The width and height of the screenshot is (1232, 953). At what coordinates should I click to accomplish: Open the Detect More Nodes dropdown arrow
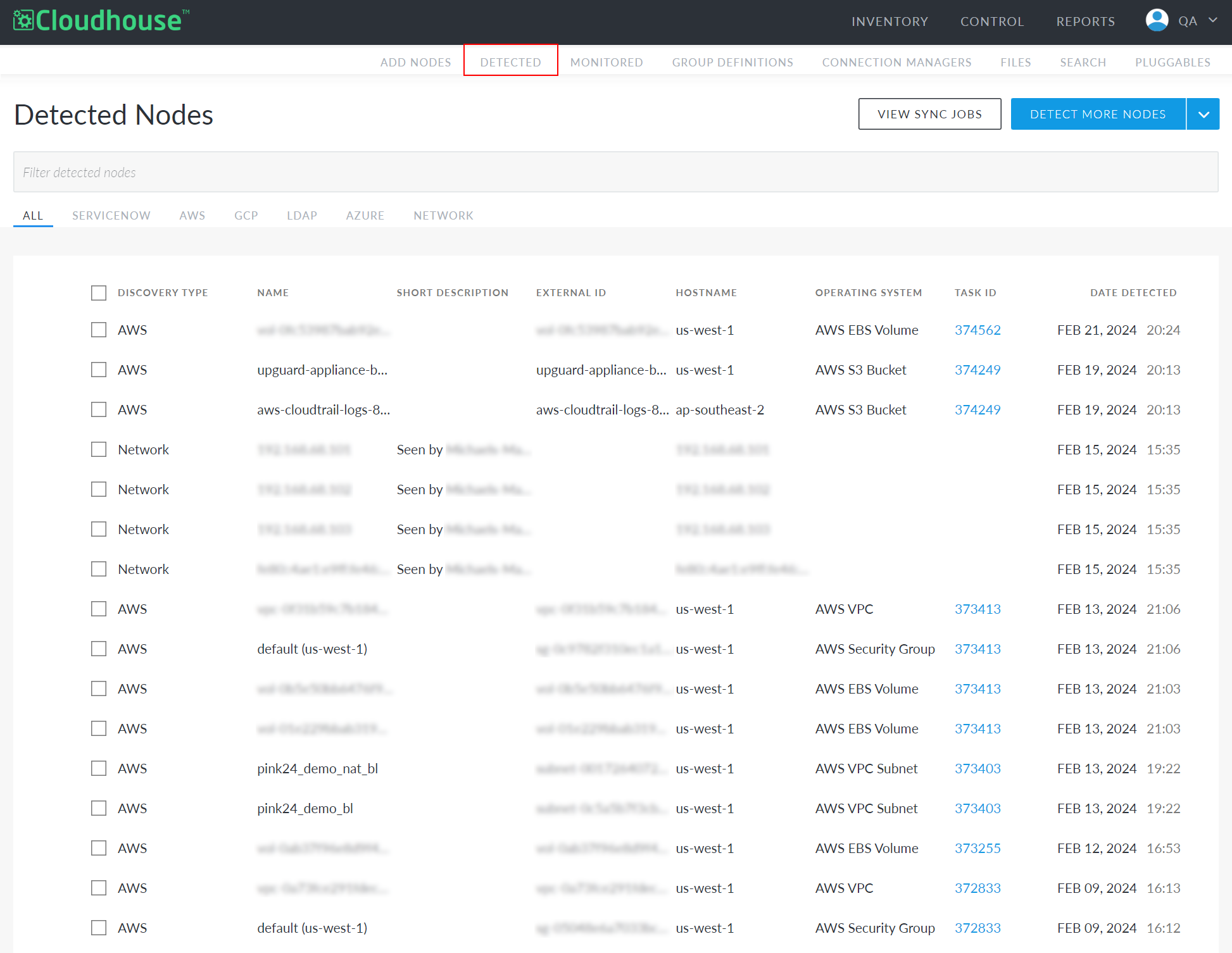pyautogui.click(x=1204, y=114)
